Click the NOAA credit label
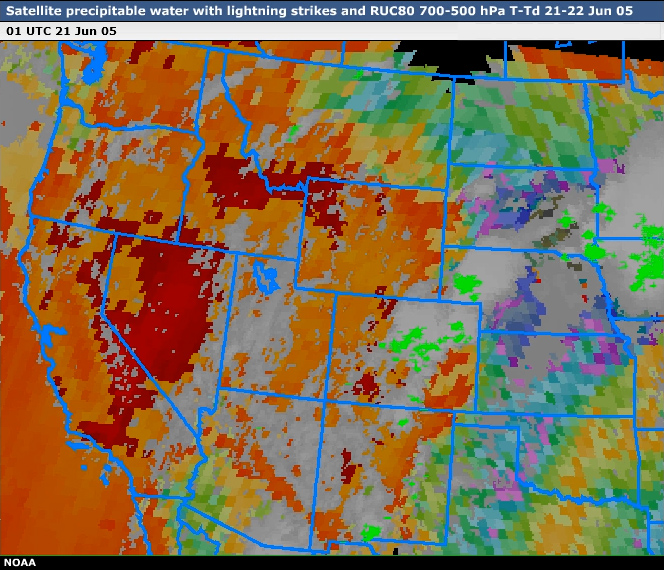This screenshot has width=664, height=570. pyautogui.click(x=20, y=562)
